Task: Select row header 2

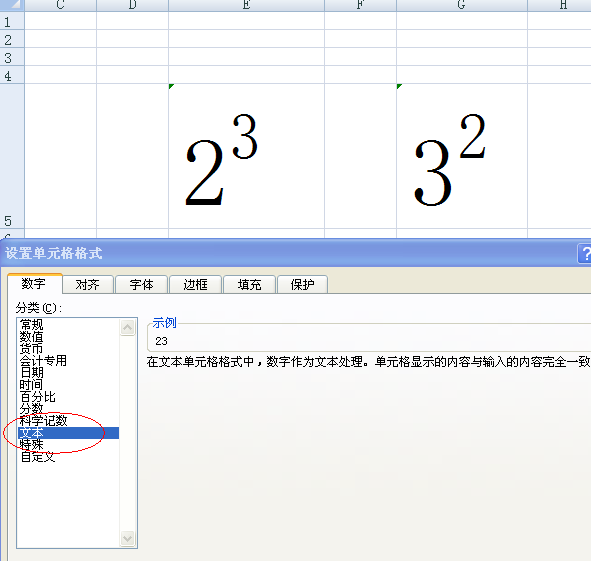Action: (12, 39)
